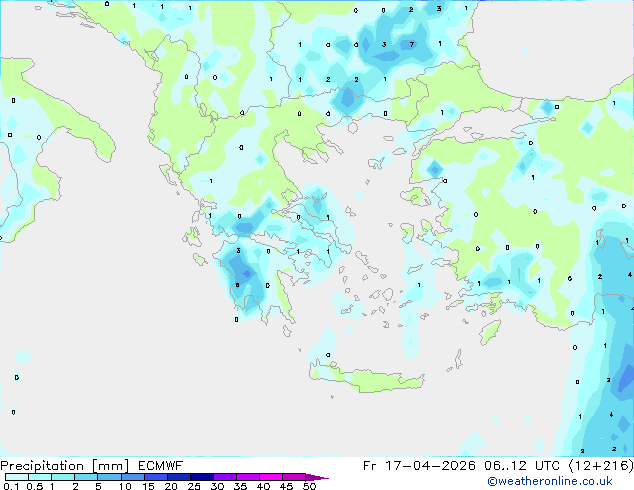This screenshot has height=490, width=634.
Task: Click the 30–35 mm purple legend swatch
Action: [x=225, y=477]
